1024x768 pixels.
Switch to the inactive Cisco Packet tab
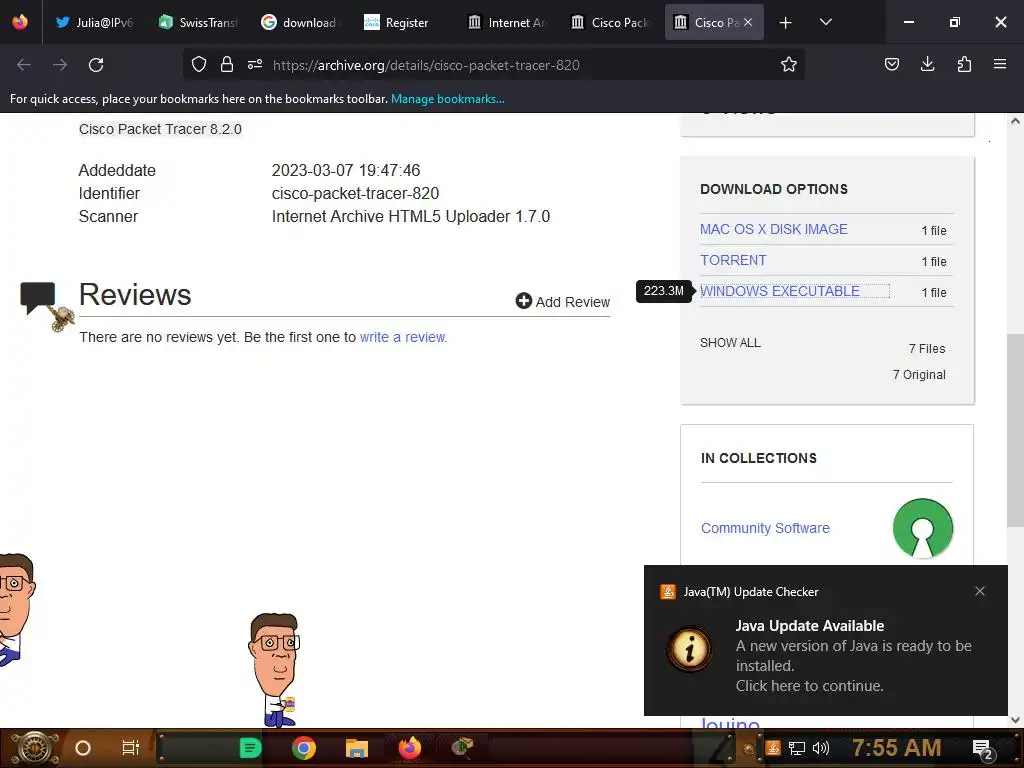[x=610, y=22]
